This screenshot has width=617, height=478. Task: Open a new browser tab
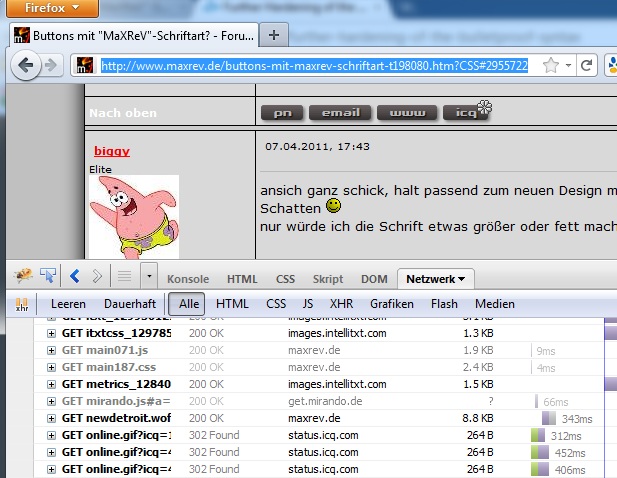pos(274,34)
